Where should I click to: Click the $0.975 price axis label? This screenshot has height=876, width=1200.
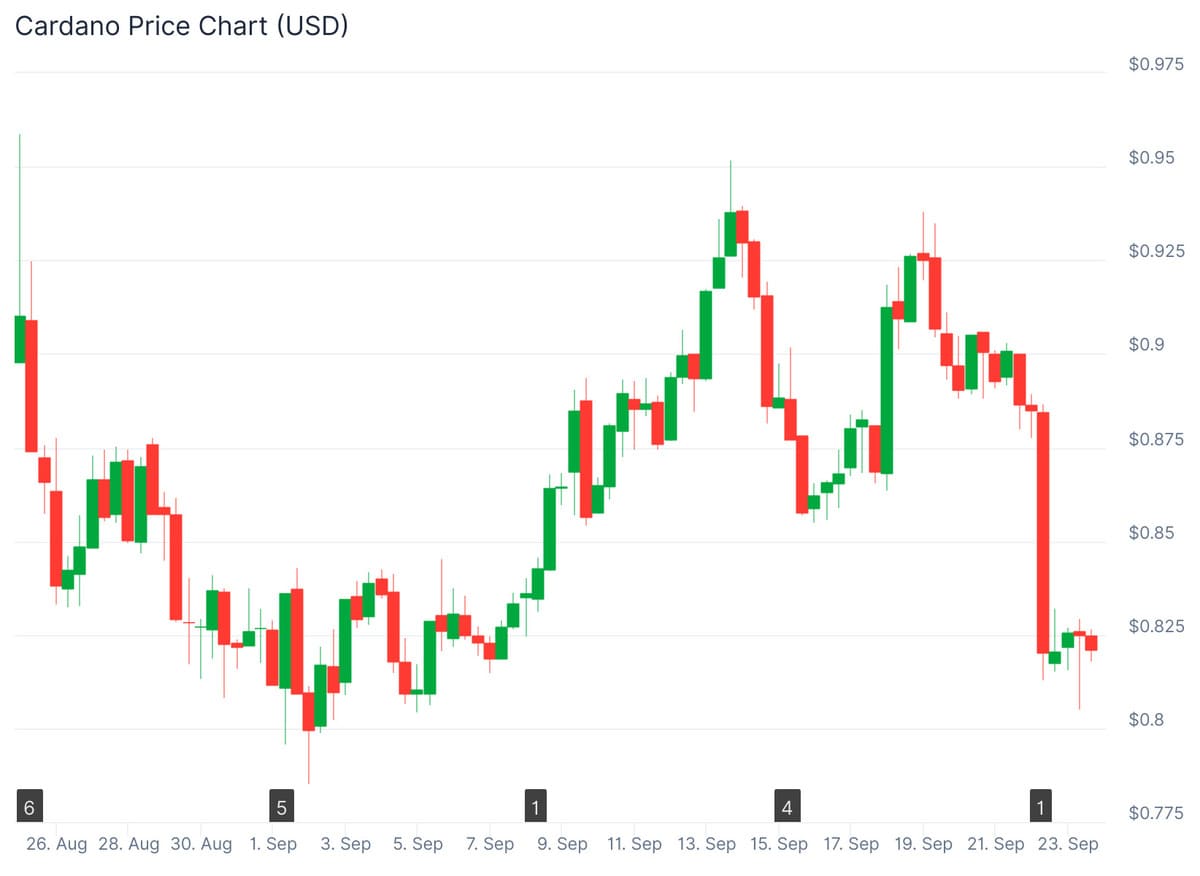click(1155, 64)
